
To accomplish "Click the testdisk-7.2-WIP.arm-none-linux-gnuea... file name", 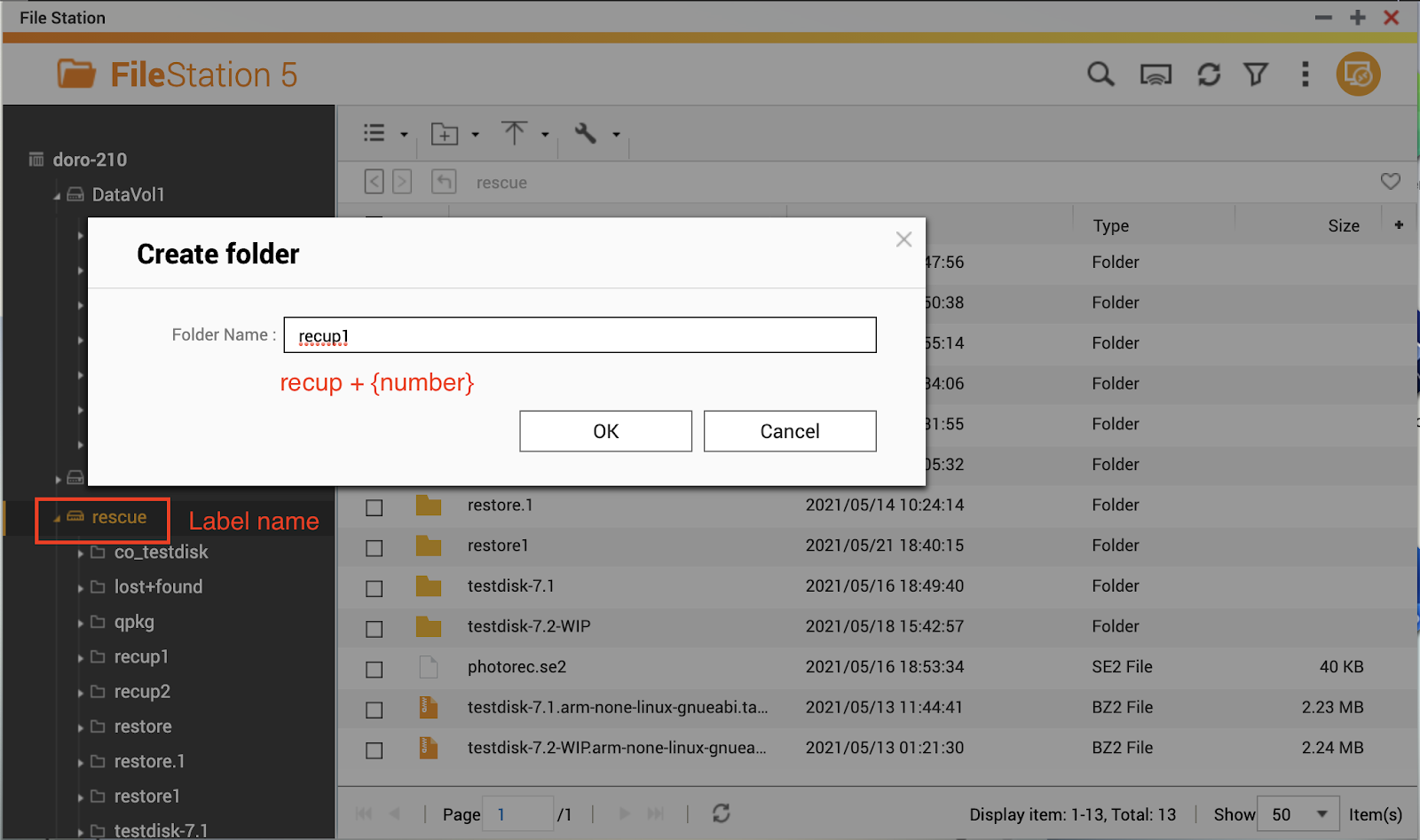I will pos(617,748).
